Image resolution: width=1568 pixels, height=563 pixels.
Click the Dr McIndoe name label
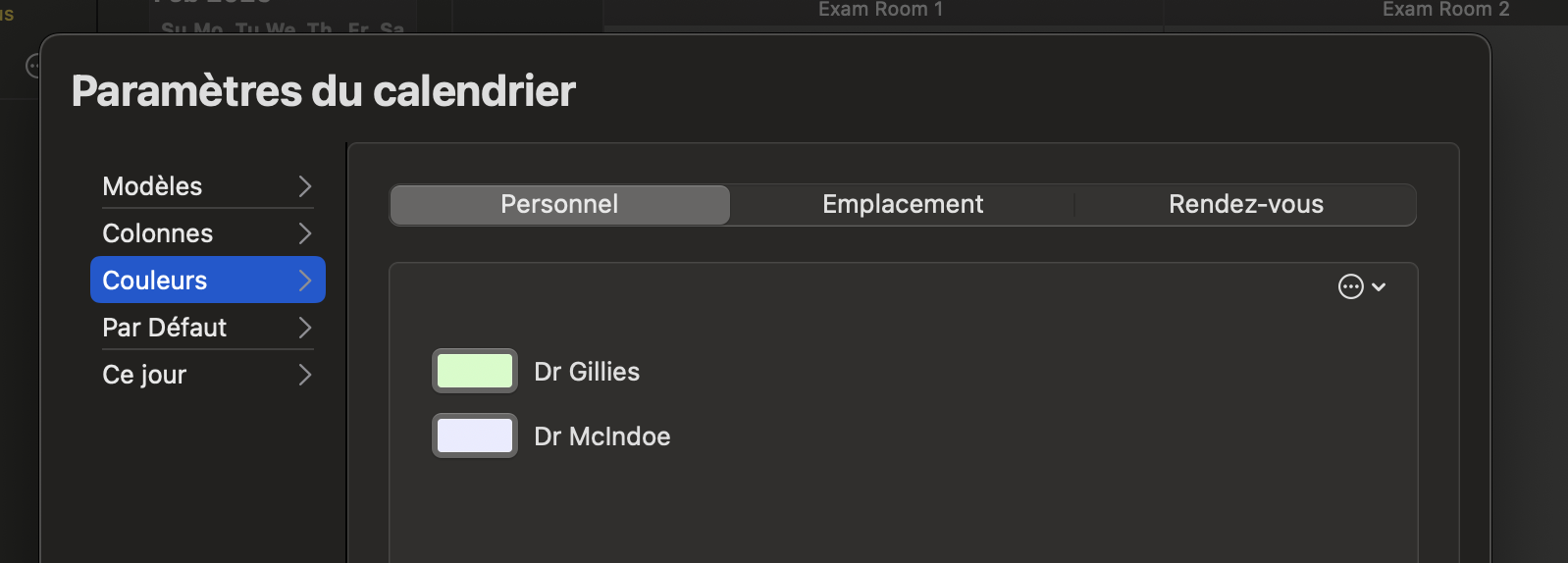click(602, 436)
